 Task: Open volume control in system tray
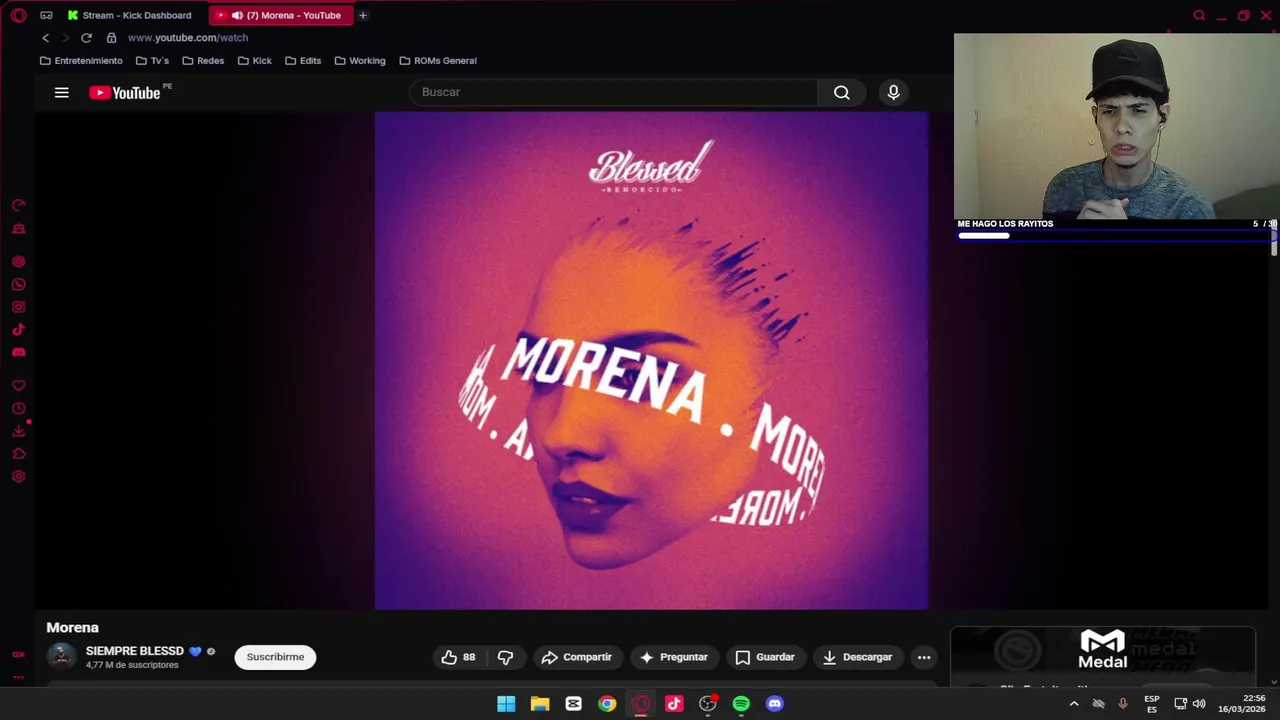pyautogui.click(x=1199, y=704)
